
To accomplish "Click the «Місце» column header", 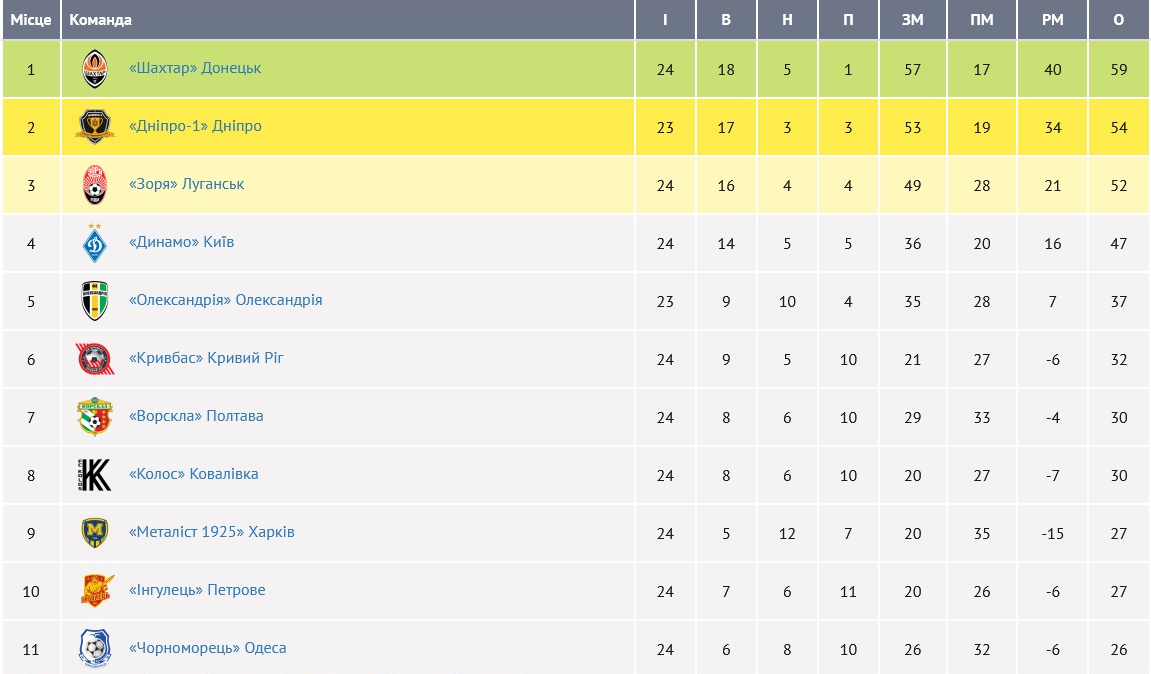I will coord(31,20).
